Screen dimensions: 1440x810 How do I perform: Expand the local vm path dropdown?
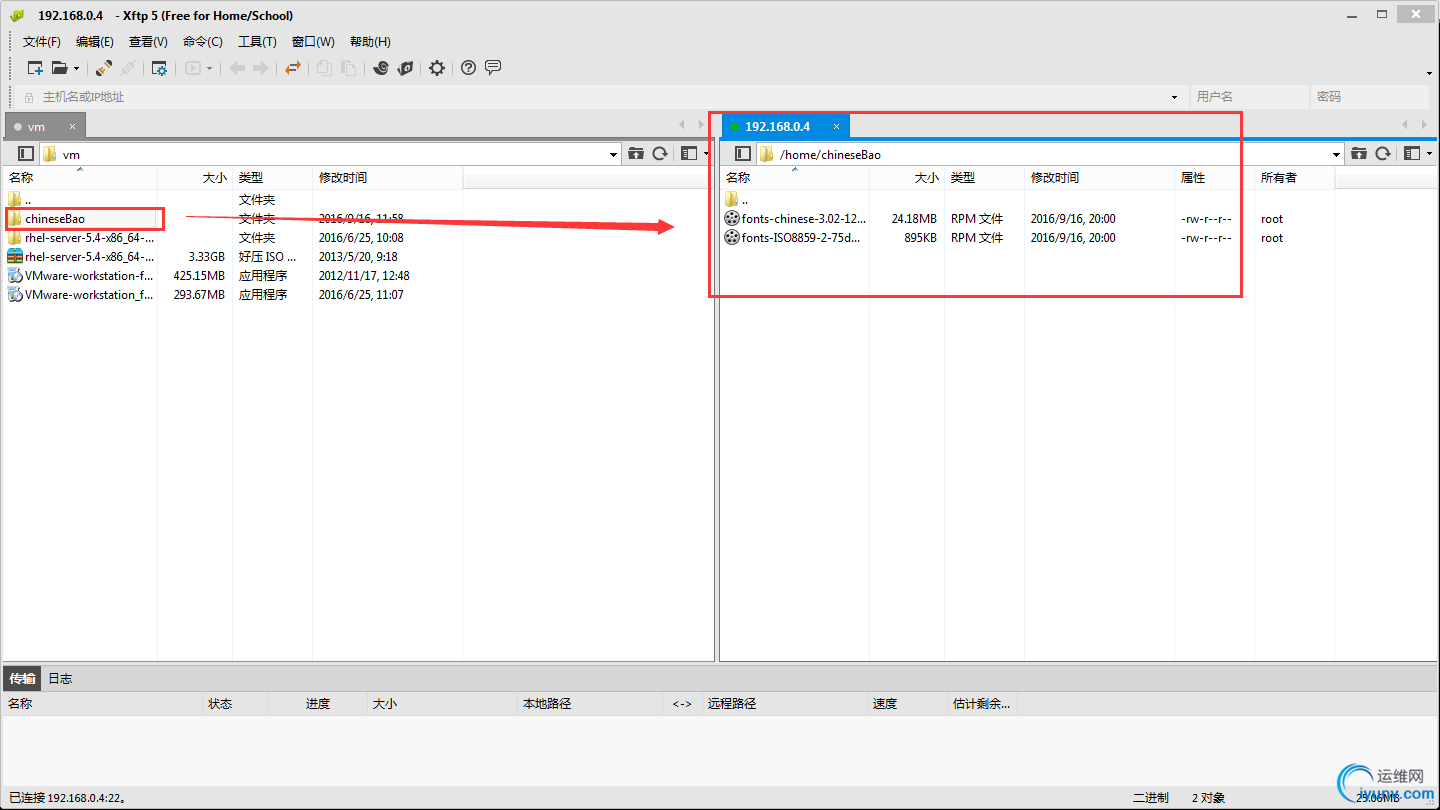pos(614,155)
